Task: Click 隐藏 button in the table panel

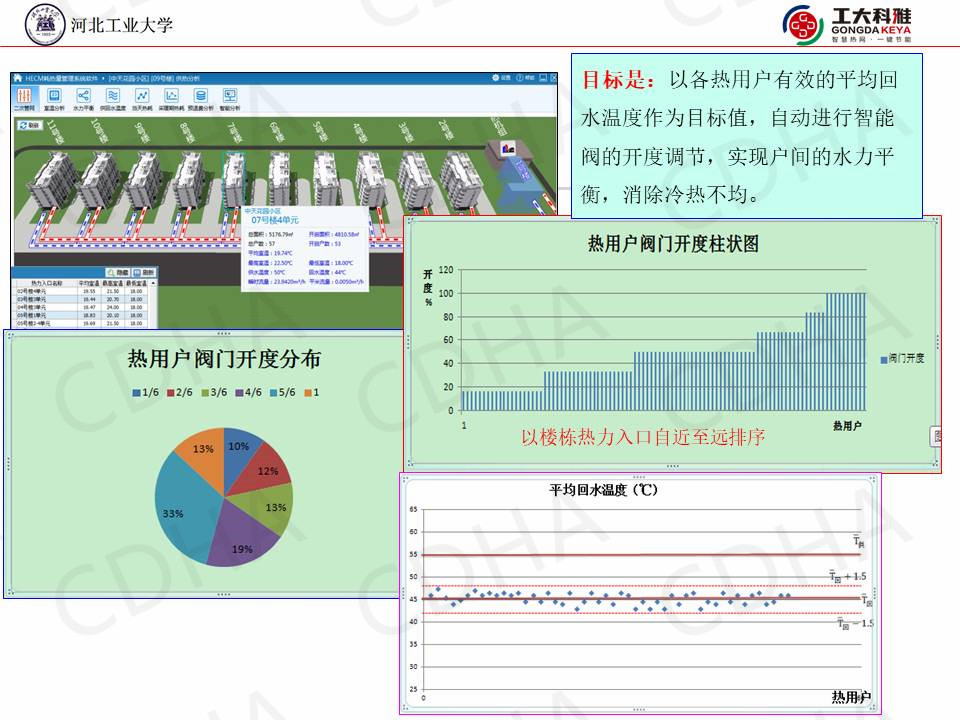Action: click(116, 272)
